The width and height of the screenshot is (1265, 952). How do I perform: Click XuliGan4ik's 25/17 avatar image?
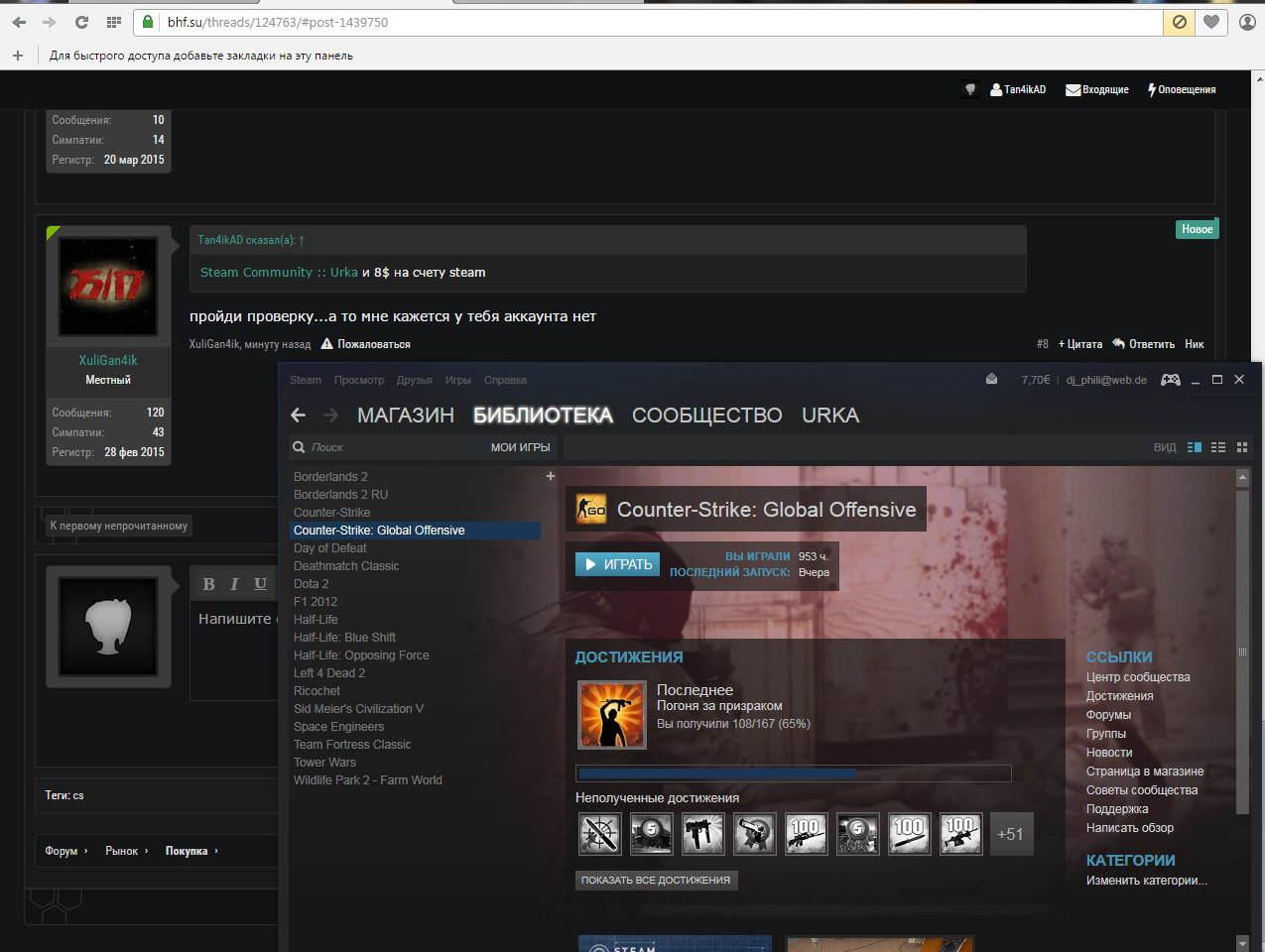point(108,287)
